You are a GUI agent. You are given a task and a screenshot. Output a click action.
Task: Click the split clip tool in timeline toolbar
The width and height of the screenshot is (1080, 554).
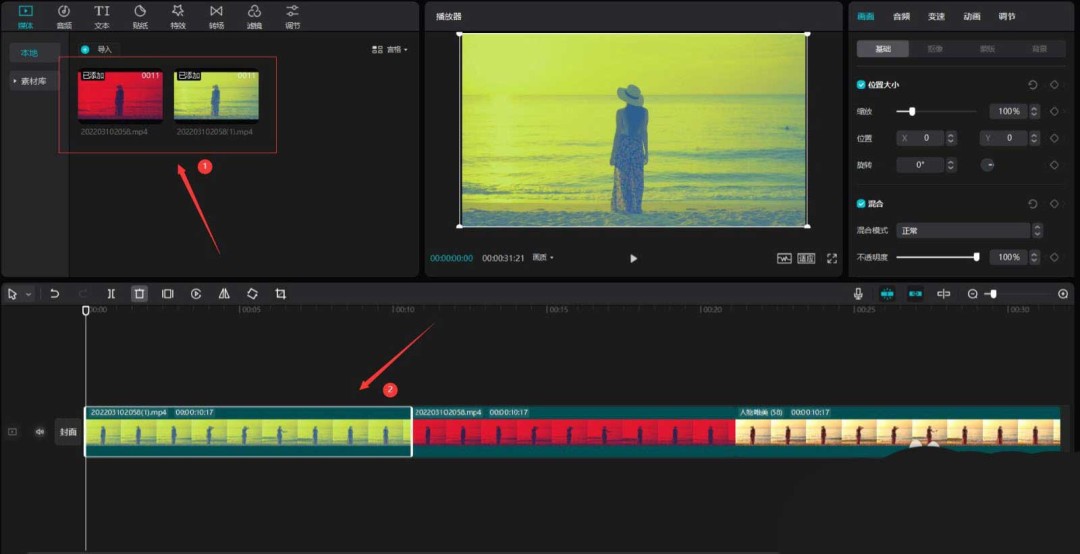click(111, 294)
